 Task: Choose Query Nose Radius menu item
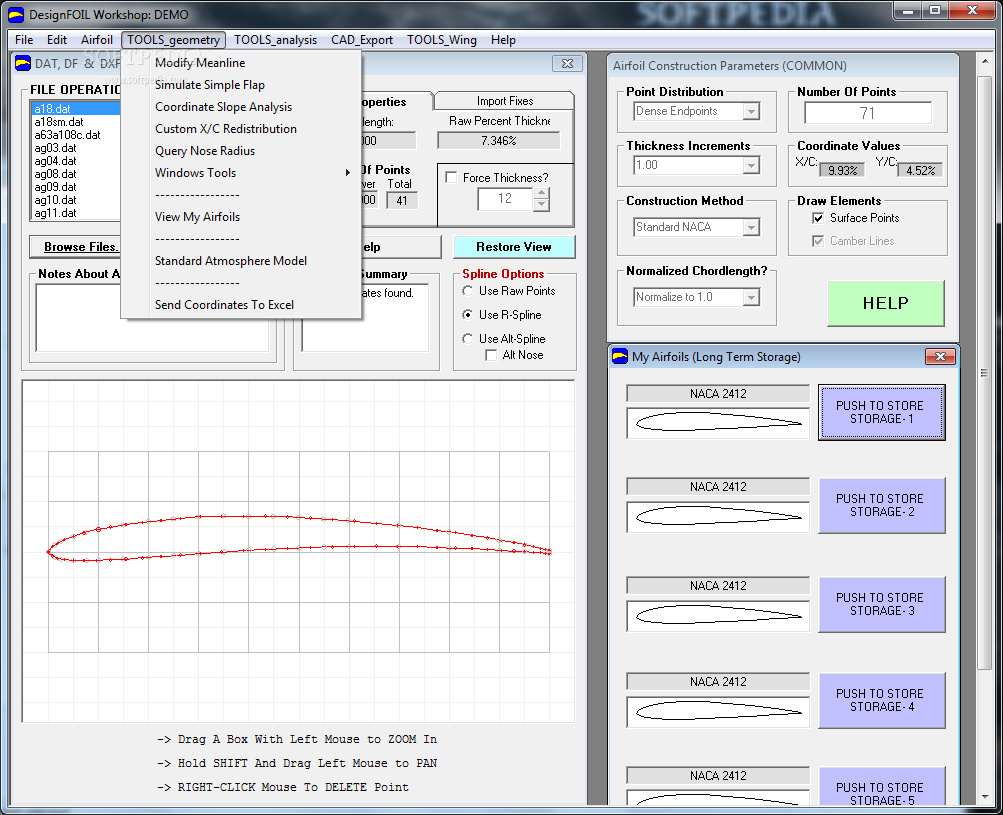click(241, 151)
